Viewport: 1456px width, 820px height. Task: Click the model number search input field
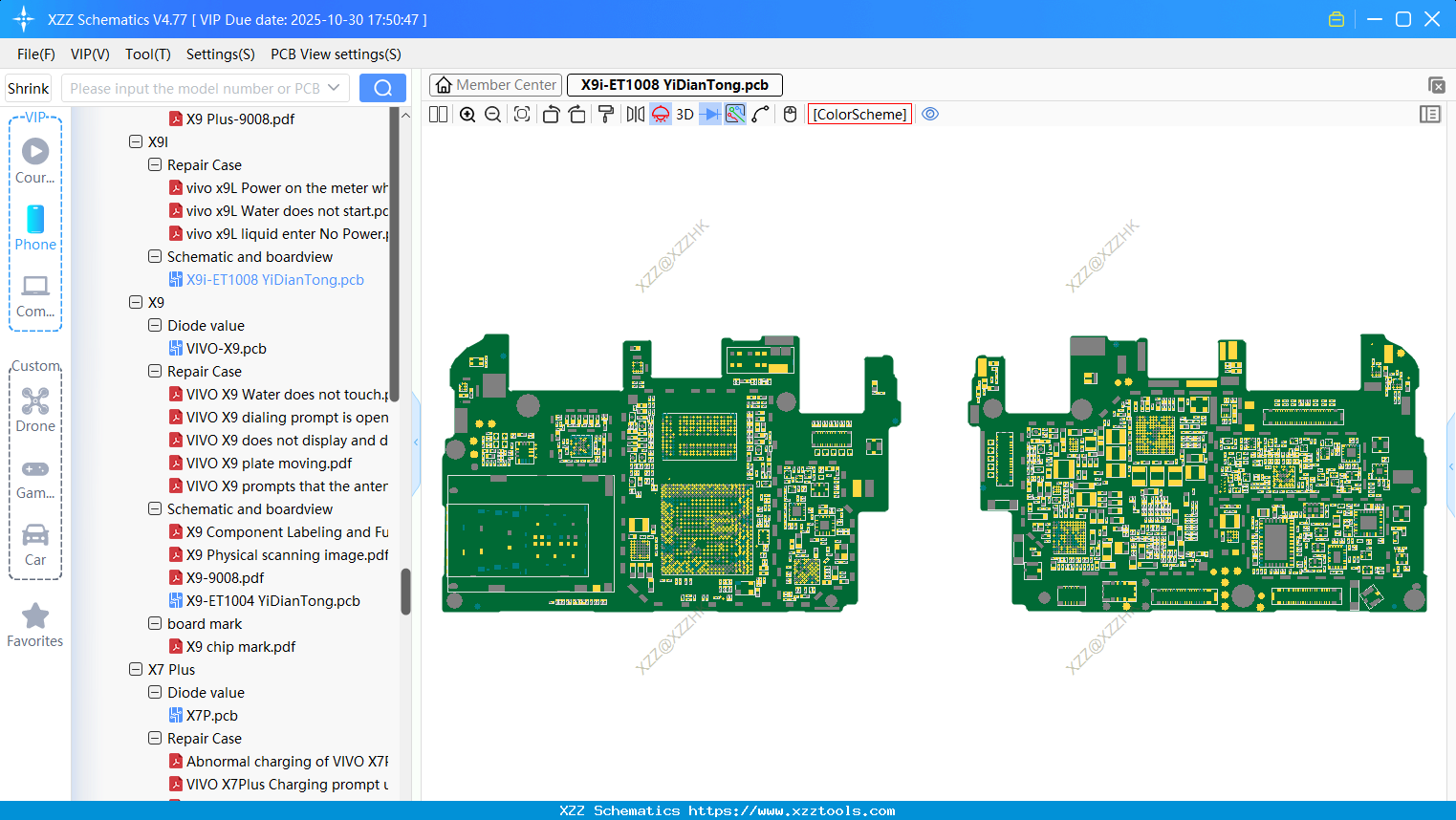pos(194,88)
